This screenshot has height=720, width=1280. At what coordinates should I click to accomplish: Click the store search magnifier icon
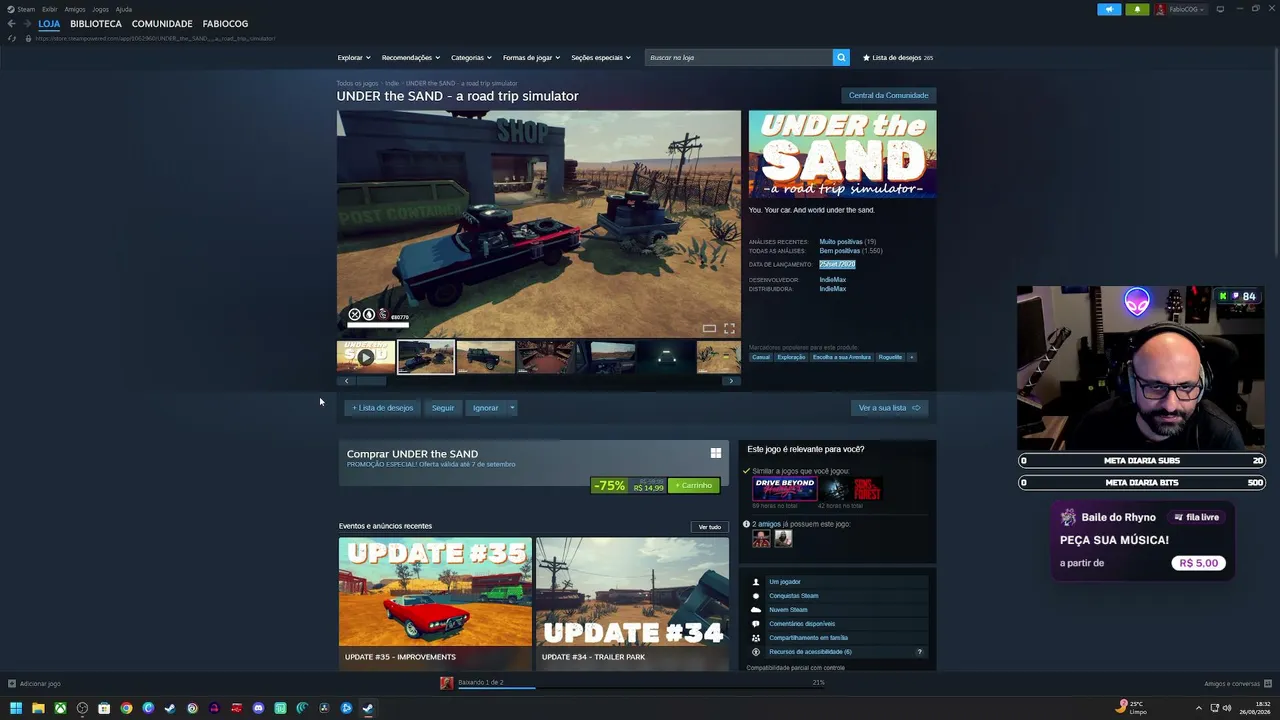(x=841, y=57)
